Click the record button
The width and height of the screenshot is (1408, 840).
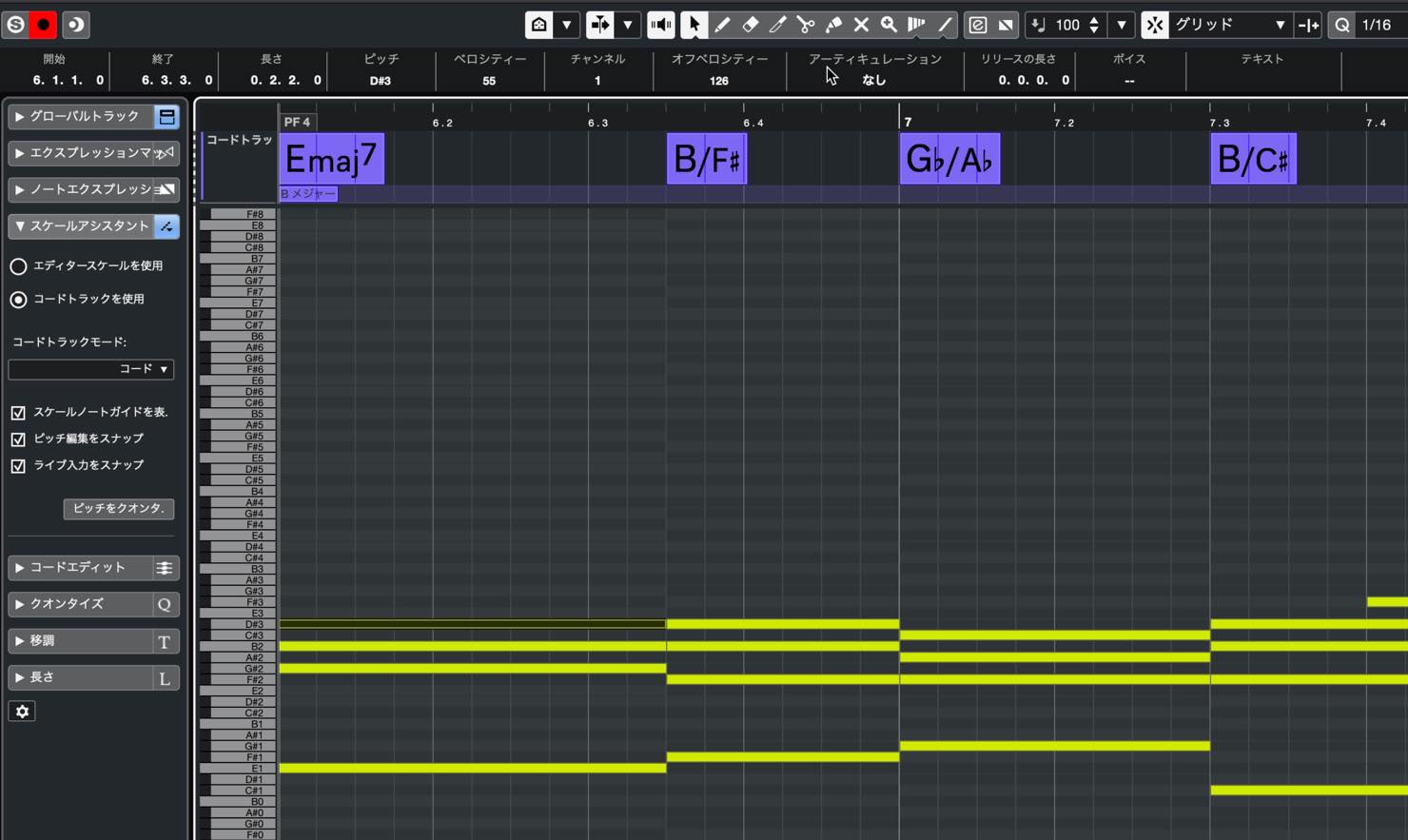pyautogui.click(x=43, y=25)
